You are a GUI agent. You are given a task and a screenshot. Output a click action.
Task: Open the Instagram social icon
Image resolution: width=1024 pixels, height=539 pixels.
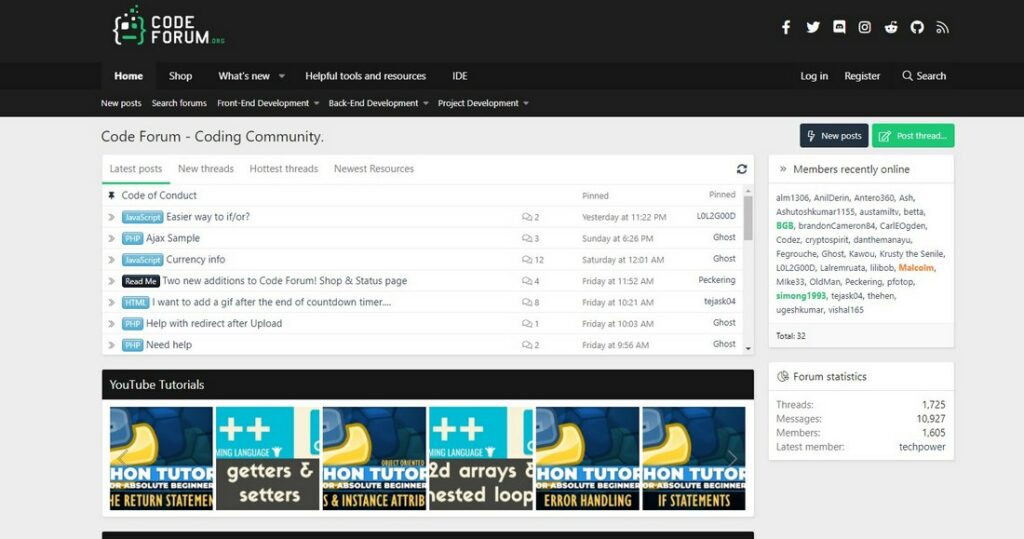coord(865,27)
